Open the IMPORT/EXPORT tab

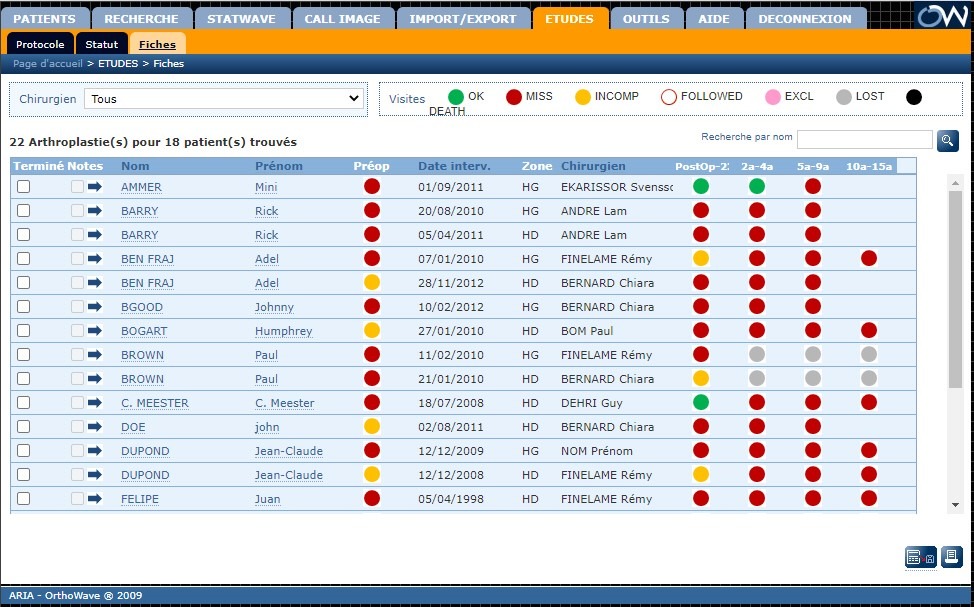pyautogui.click(x=463, y=19)
